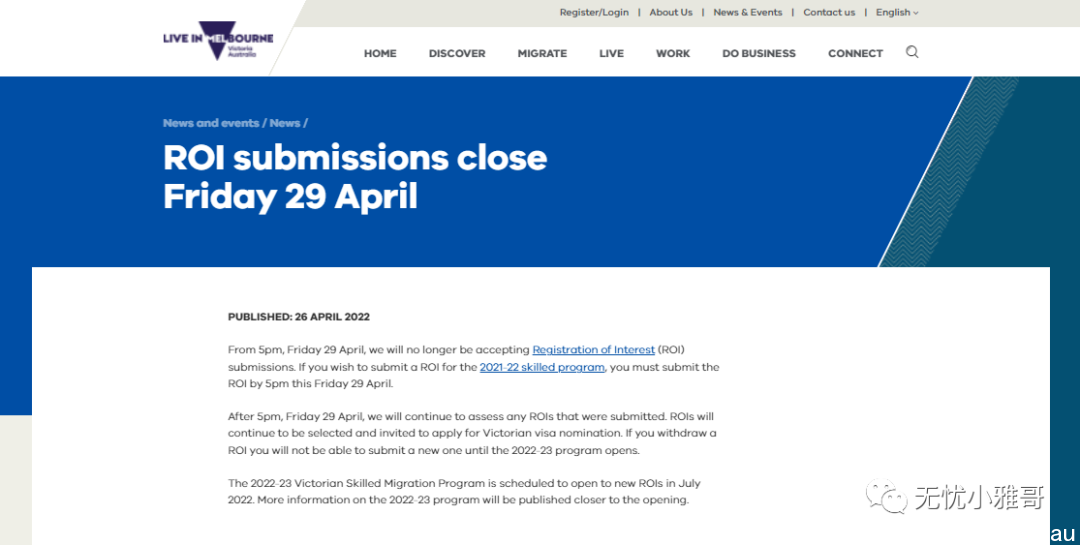Screen dimensions: 1080x545
Task: Click the News and events breadcrumb
Action: (x=211, y=123)
